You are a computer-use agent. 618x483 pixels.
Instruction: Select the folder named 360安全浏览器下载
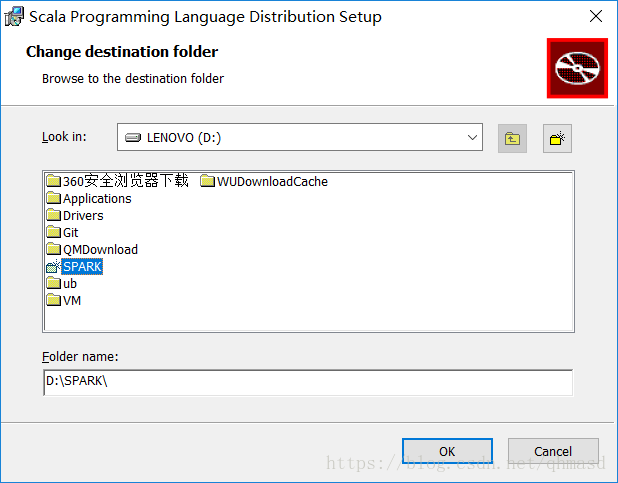pyautogui.click(x=126, y=181)
